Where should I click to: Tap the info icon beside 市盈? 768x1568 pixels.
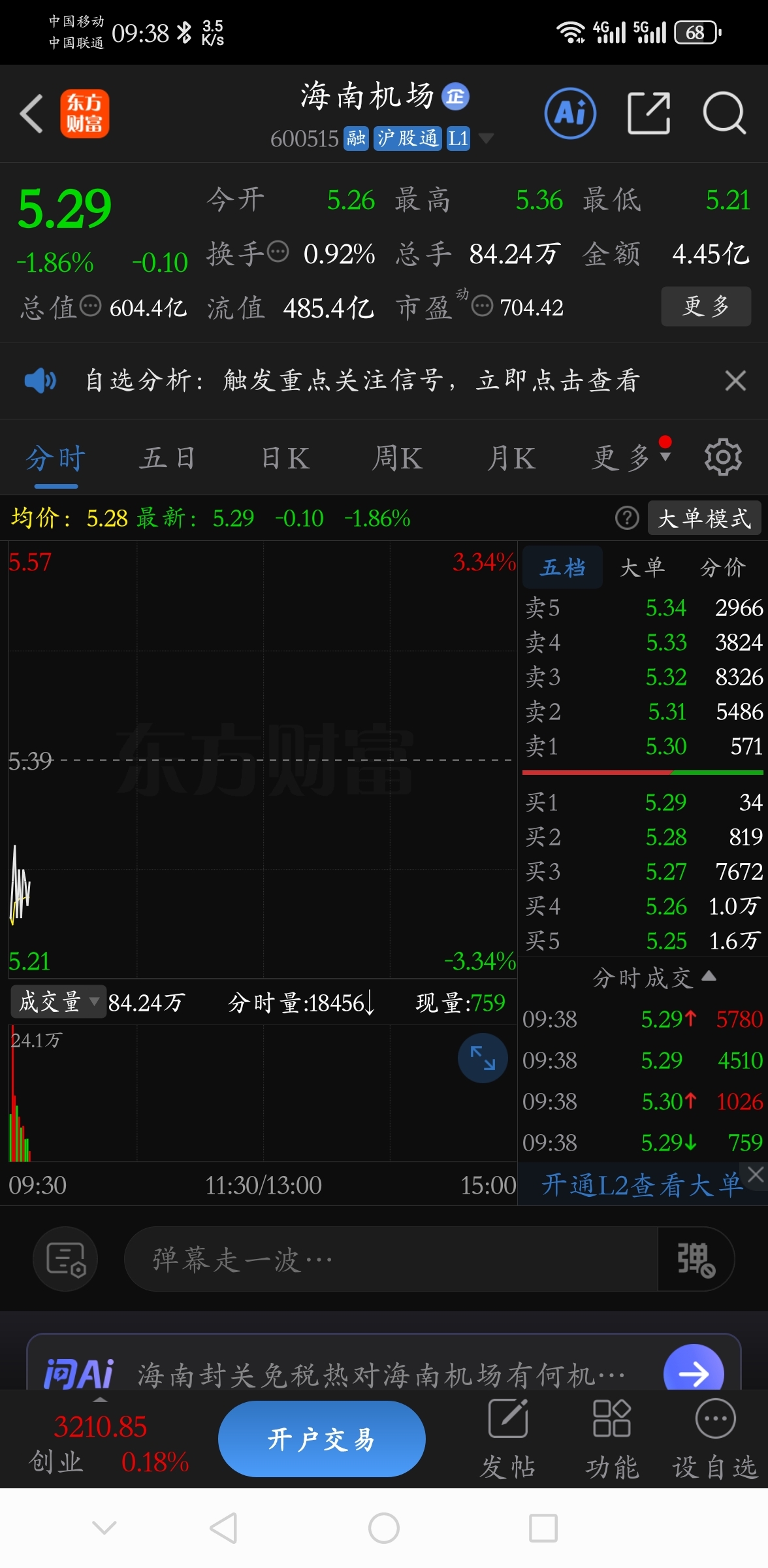482,306
